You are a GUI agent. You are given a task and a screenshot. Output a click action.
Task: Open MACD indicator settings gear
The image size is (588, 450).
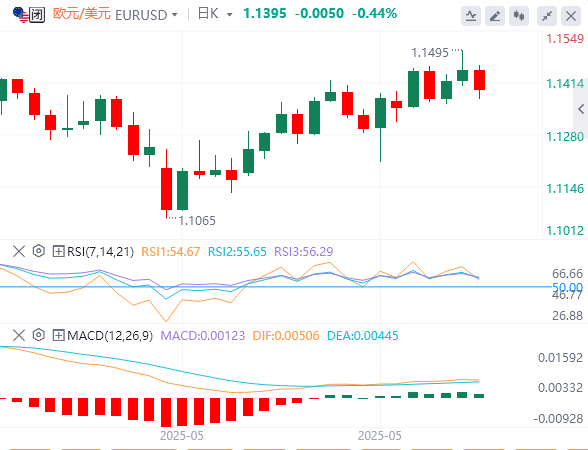click(39, 335)
